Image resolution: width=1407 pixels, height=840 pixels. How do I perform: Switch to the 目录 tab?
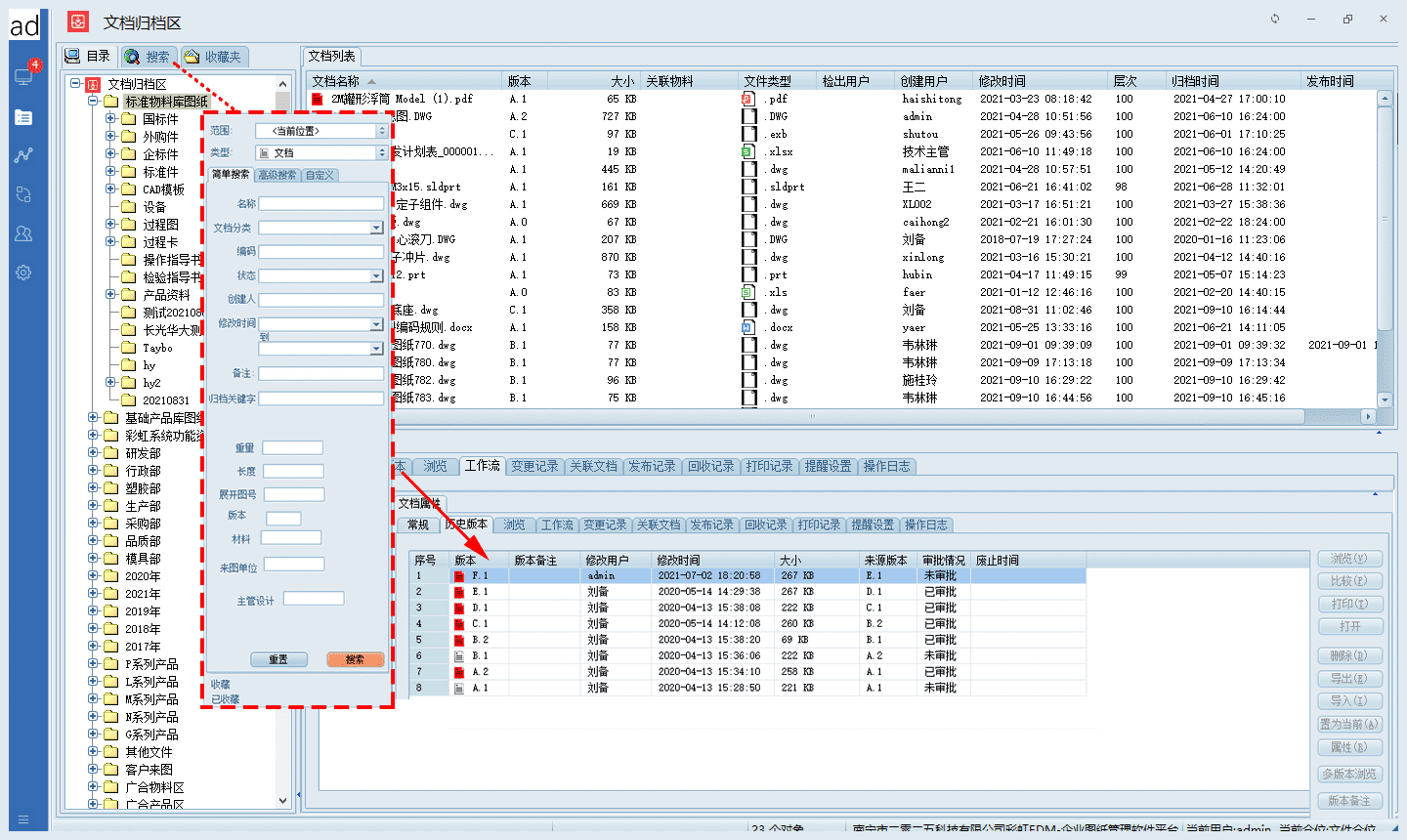[x=88, y=57]
